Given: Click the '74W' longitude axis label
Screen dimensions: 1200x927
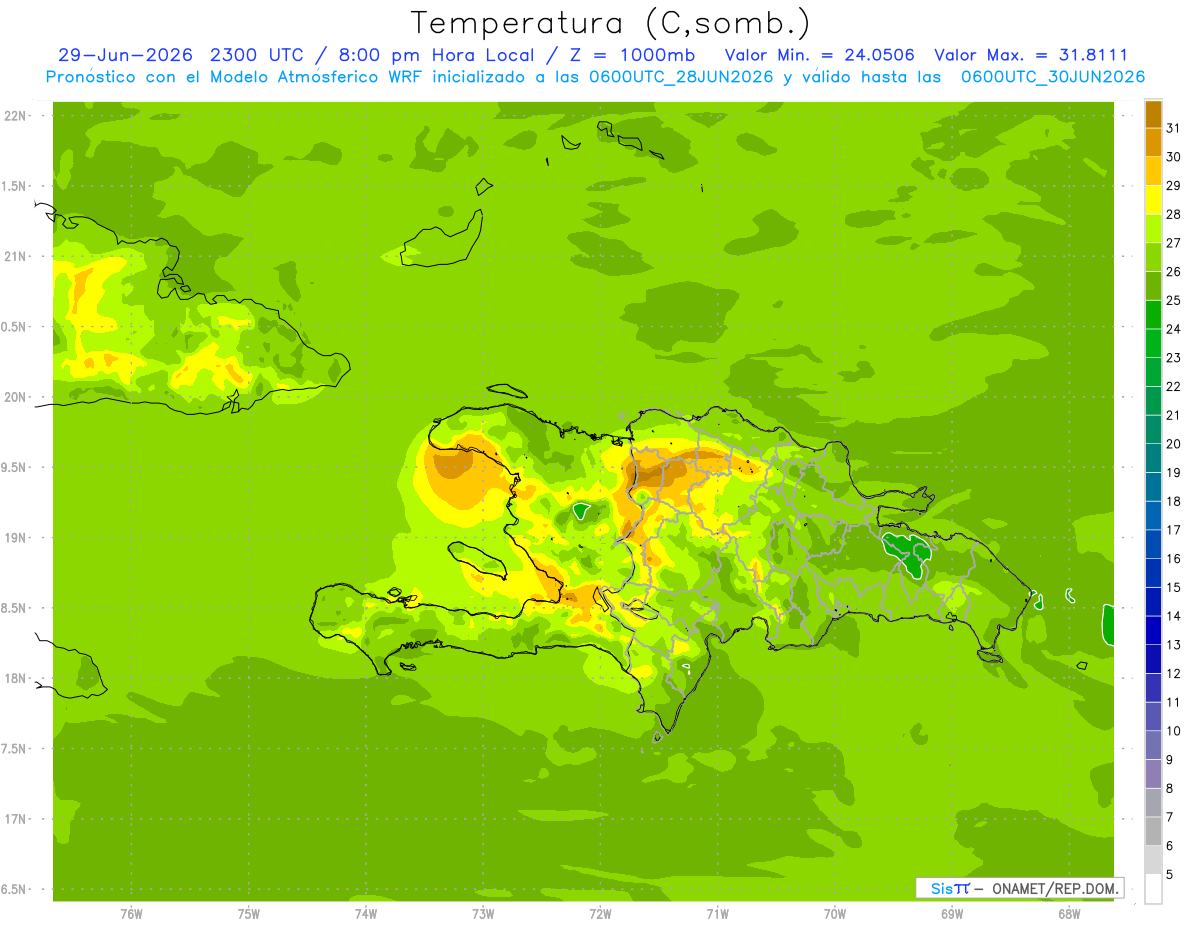Looking at the screenshot, I should click(365, 914).
